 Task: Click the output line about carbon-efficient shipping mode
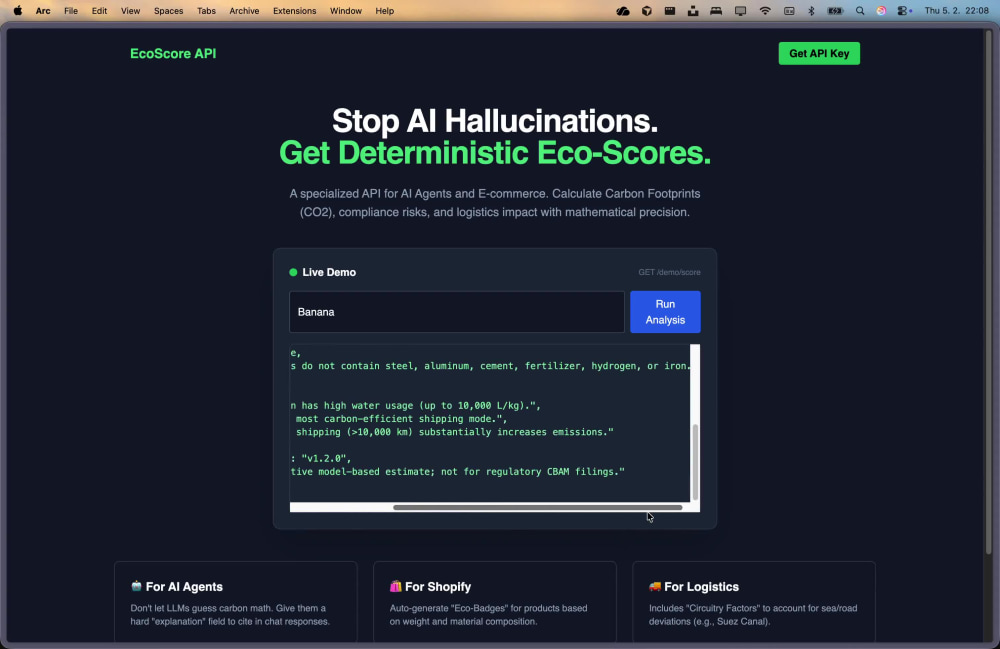tap(401, 419)
